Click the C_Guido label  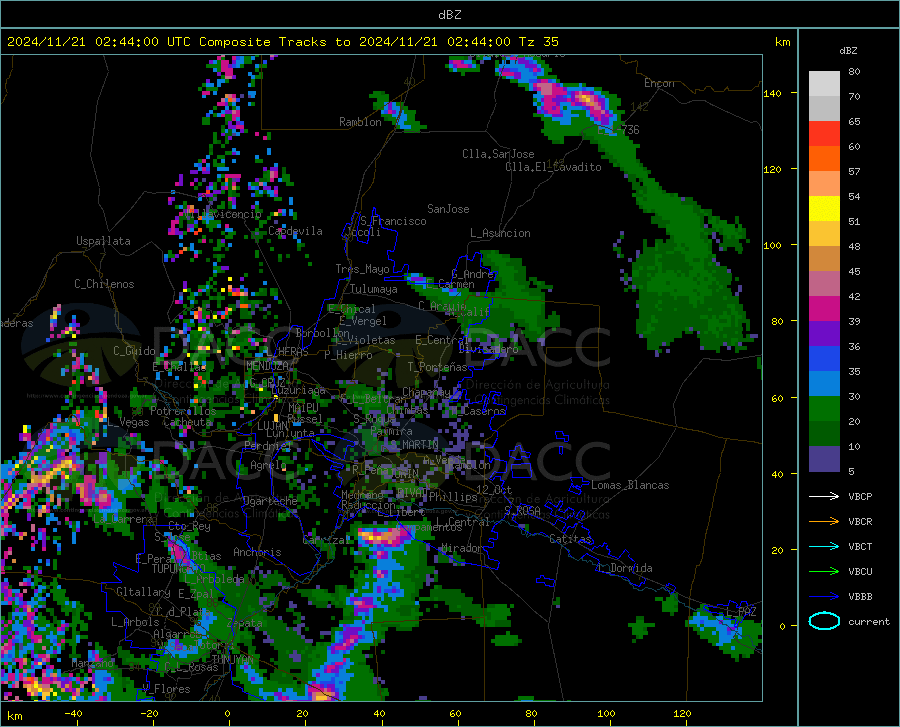click(x=134, y=351)
